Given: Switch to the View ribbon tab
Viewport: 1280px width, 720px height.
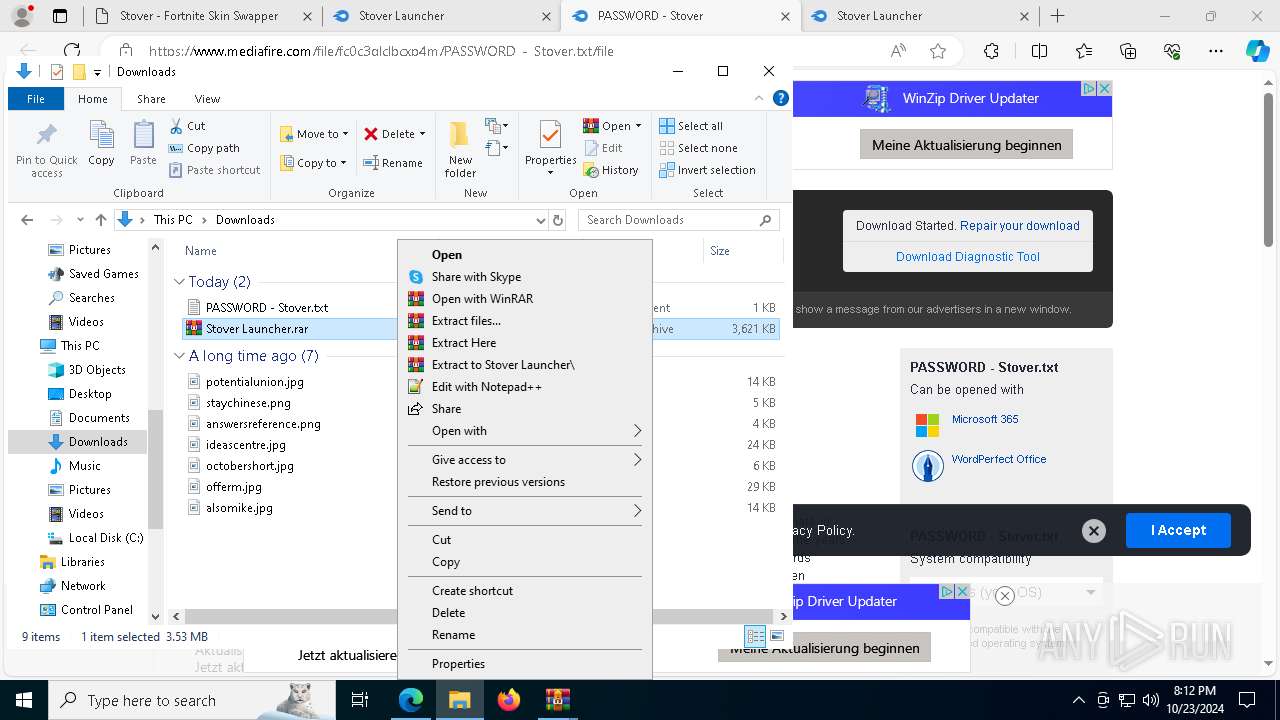Looking at the screenshot, I should coord(207,99).
